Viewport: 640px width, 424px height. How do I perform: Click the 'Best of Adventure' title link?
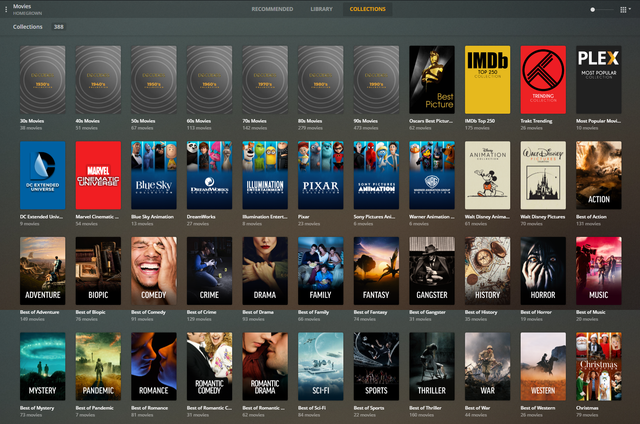[x=40, y=312]
